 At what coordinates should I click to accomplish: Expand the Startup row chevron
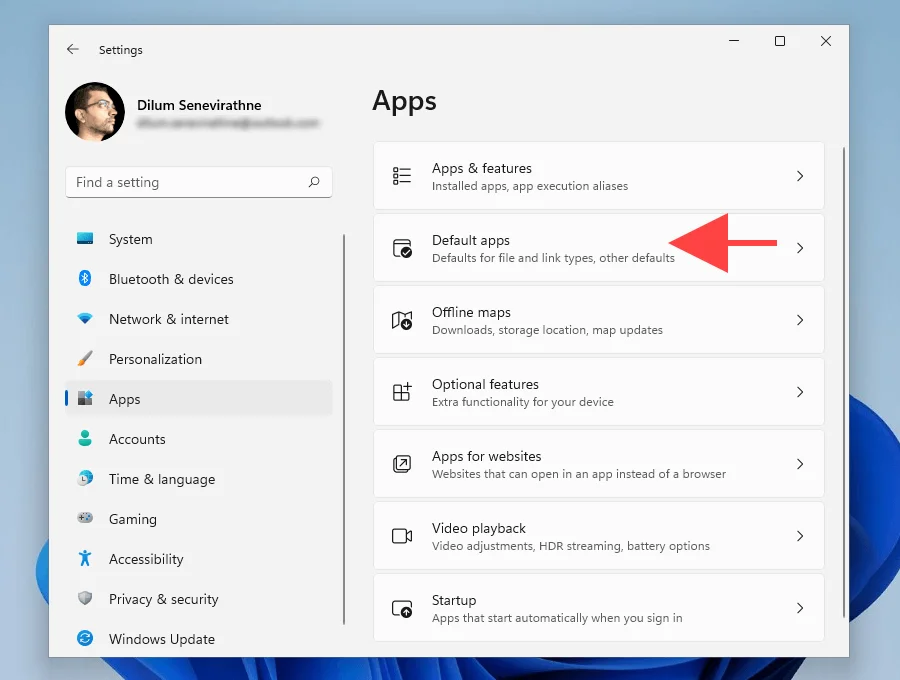click(x=799, y=608)
